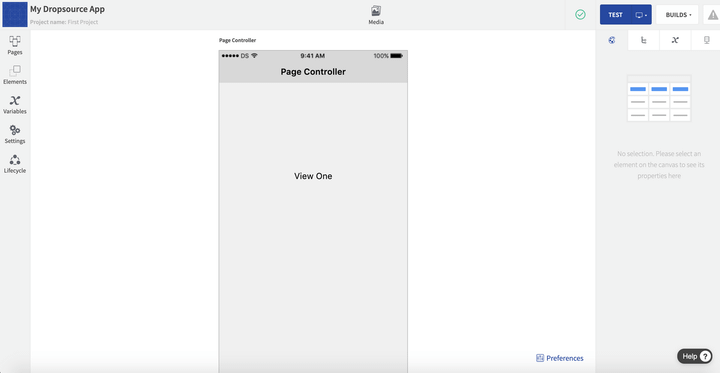Screen dimensions: 720x373
Task: Select the View One label on canvas
Action: [x=313, y=176]
